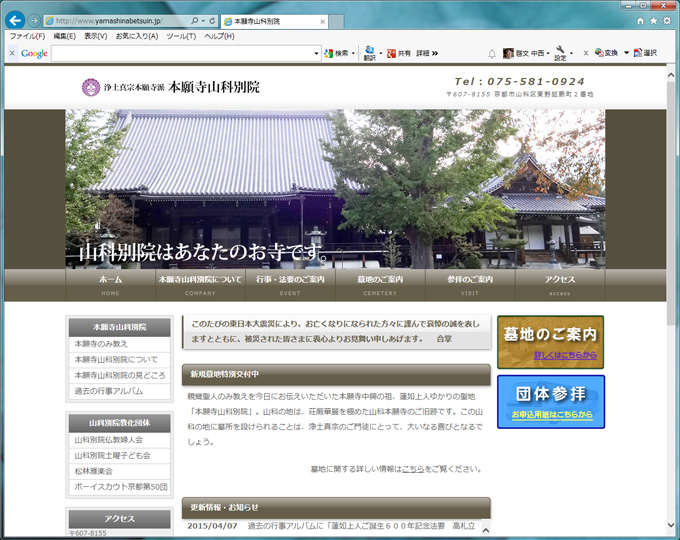The image size is (680, 540).
Task: Click the page scrollbar down arrow
Action: click(x=671, y=525)
